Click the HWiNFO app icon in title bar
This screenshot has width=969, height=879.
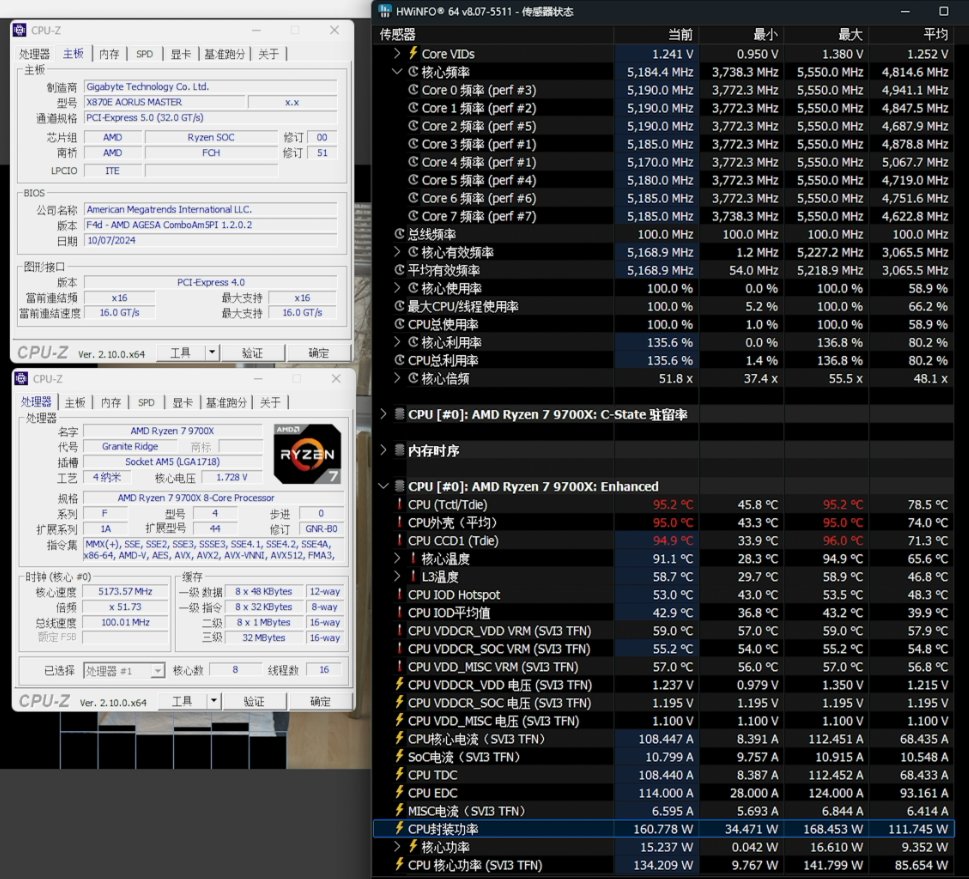(385, 11)
